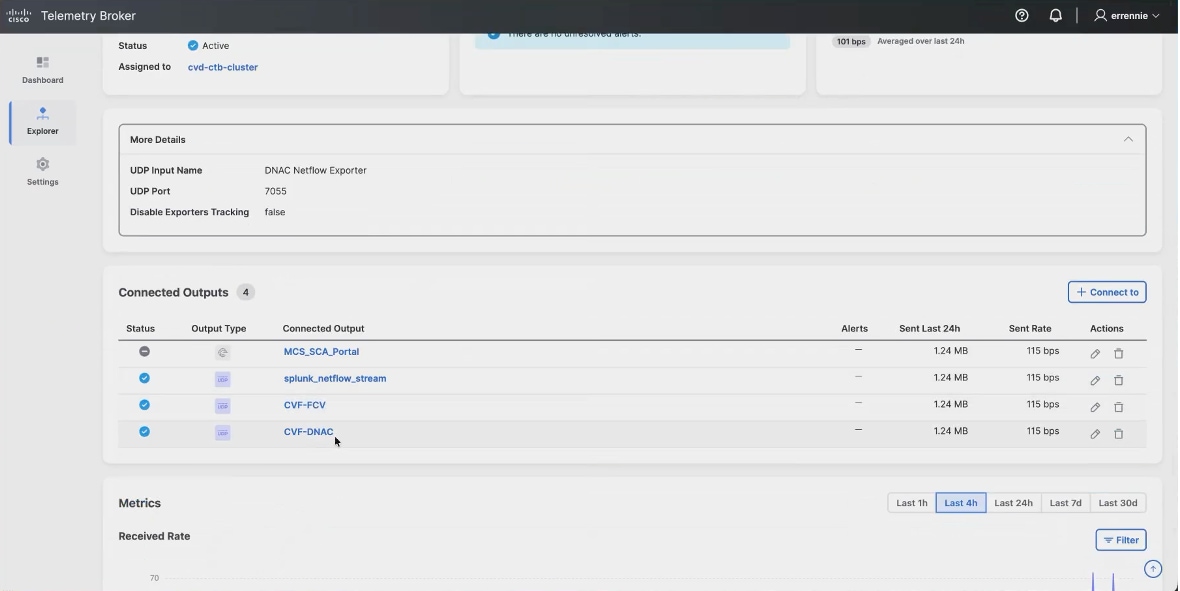Edit the CVF-FCV connection with pencil icon

pos(1095,407)
